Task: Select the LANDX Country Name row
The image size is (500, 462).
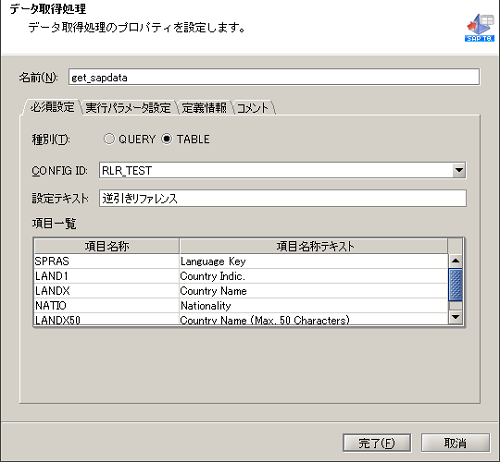Action: tap(241, 291)
